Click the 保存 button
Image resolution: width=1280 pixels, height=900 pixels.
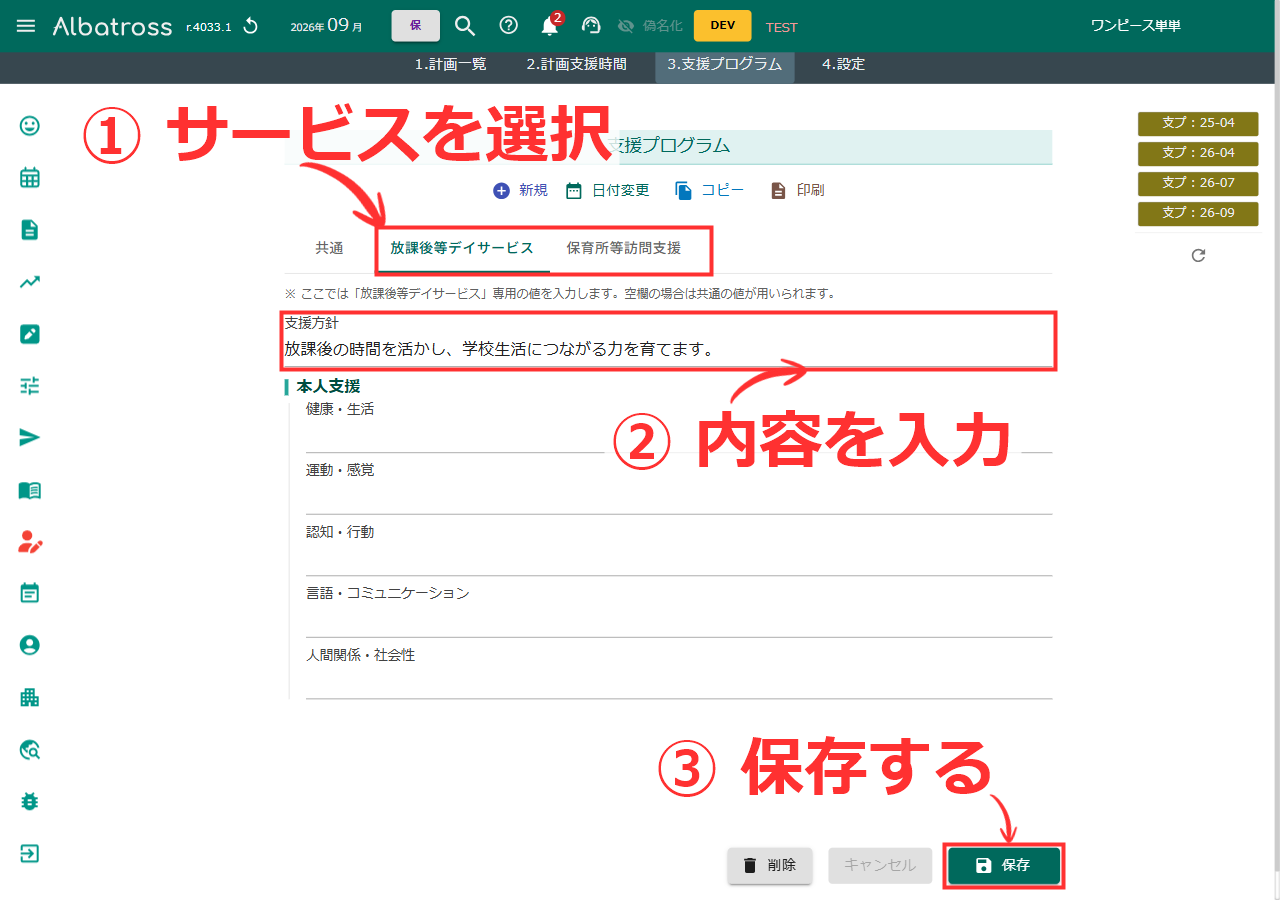pyautogui.click(x=1004, y=865)
